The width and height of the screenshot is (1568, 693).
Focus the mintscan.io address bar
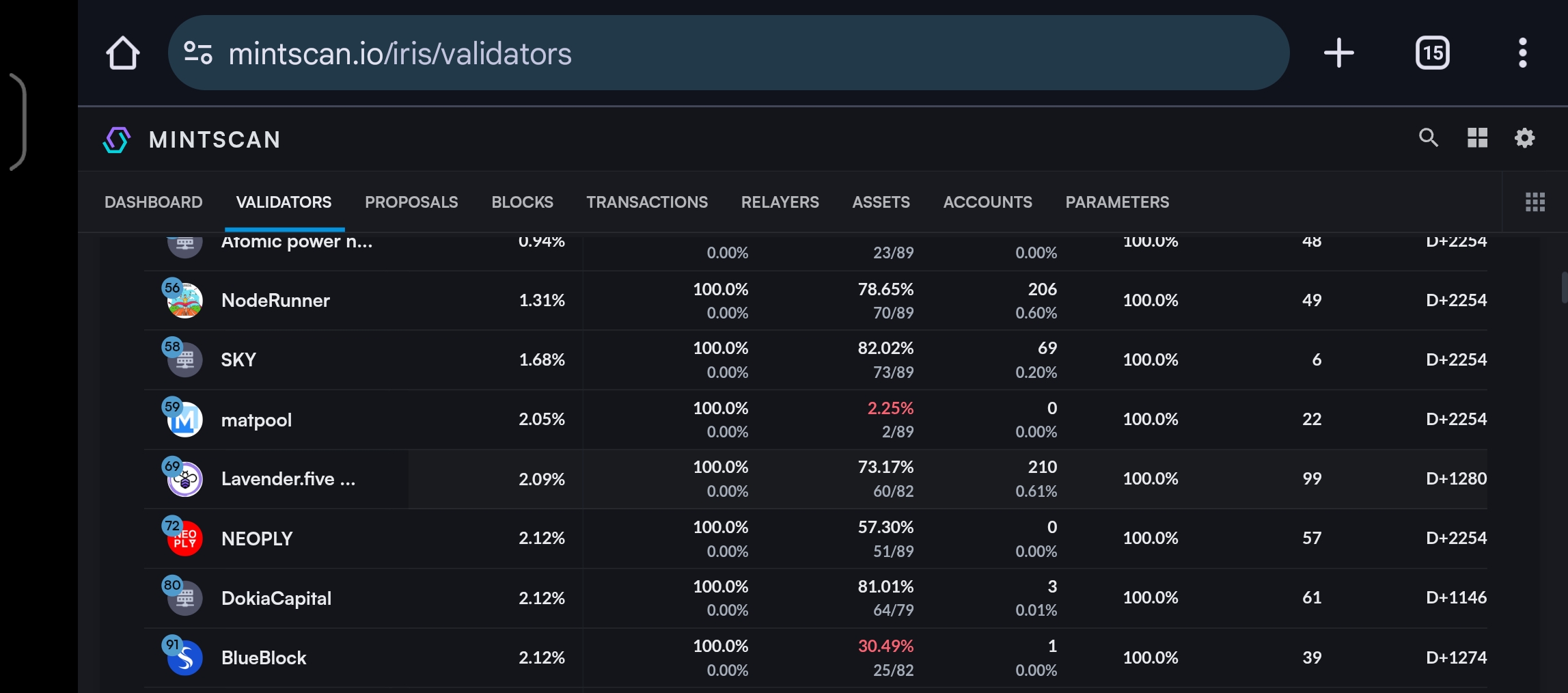coord(728,53)
